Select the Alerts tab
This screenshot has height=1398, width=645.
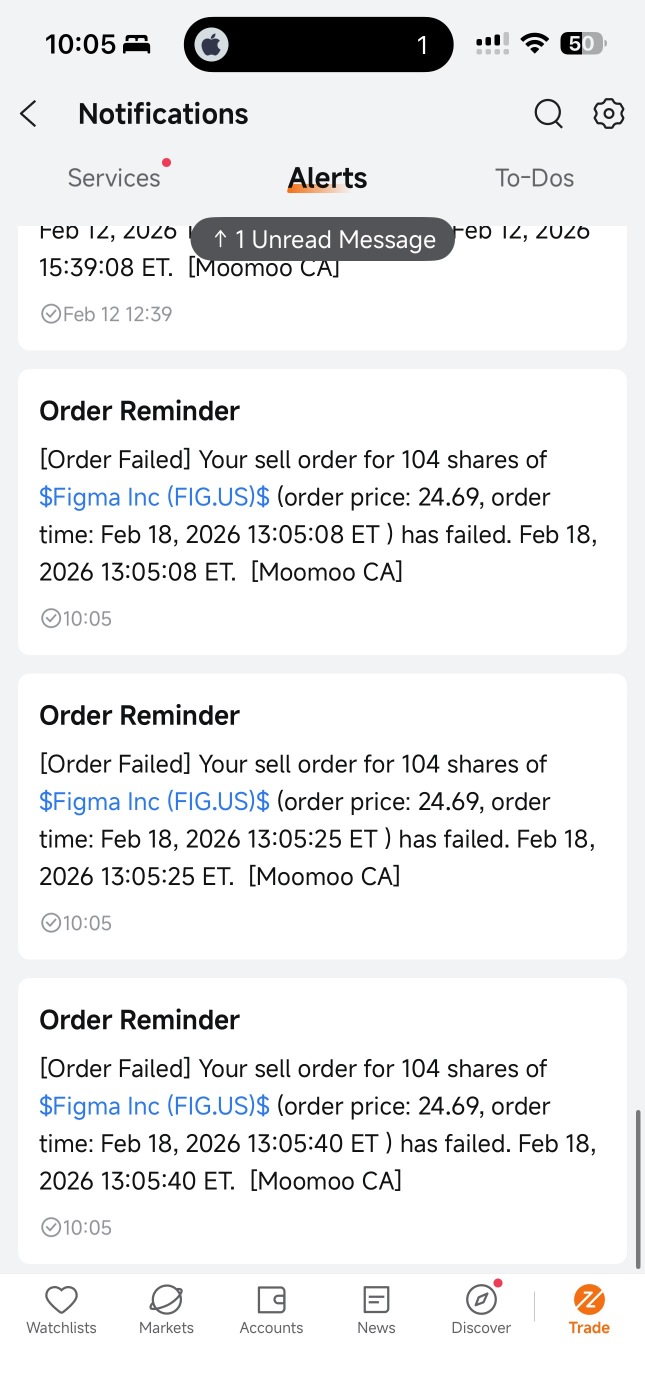point(328,178)
